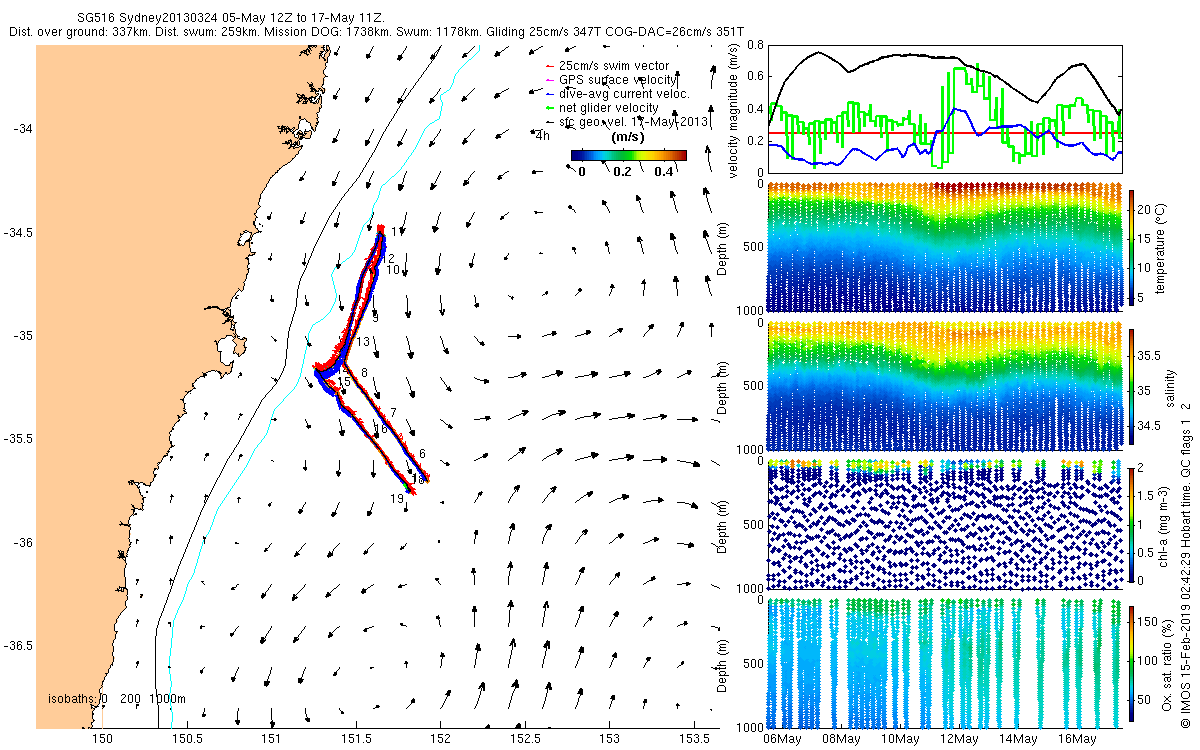Click day marker '19' at glider track end
1200x750 pixels.
(397, 498)
